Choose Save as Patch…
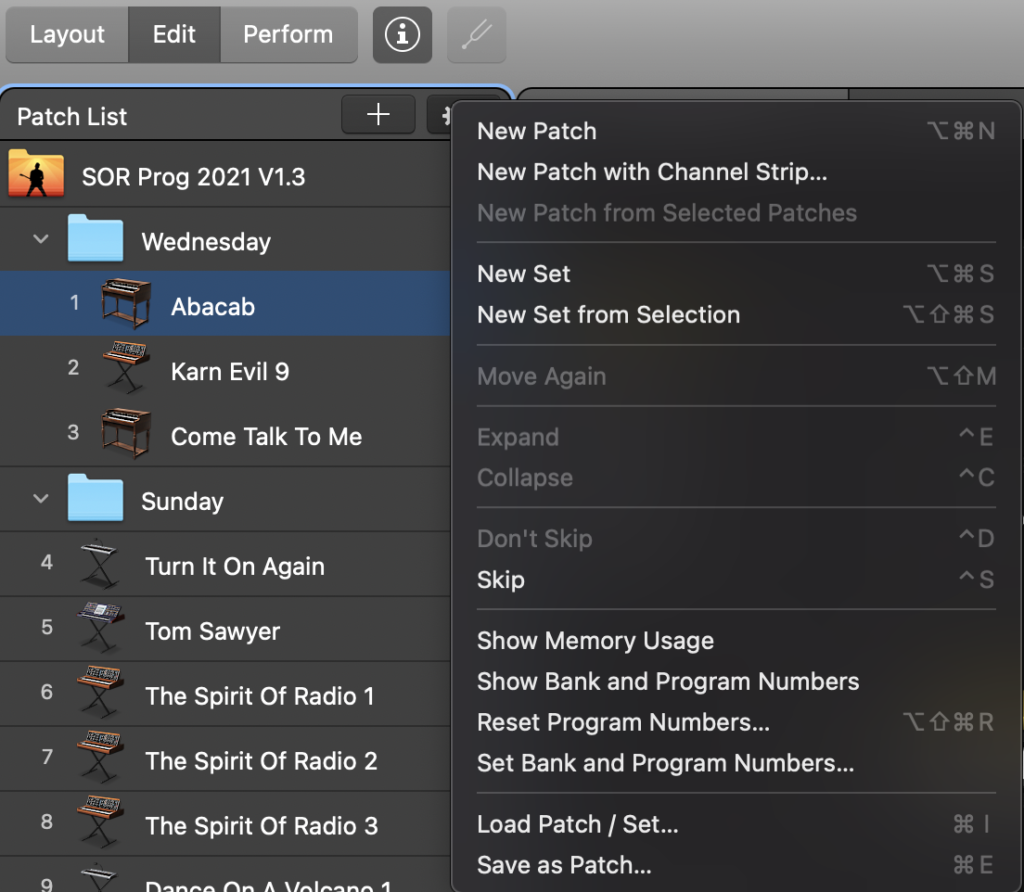 tap(736, 865)
